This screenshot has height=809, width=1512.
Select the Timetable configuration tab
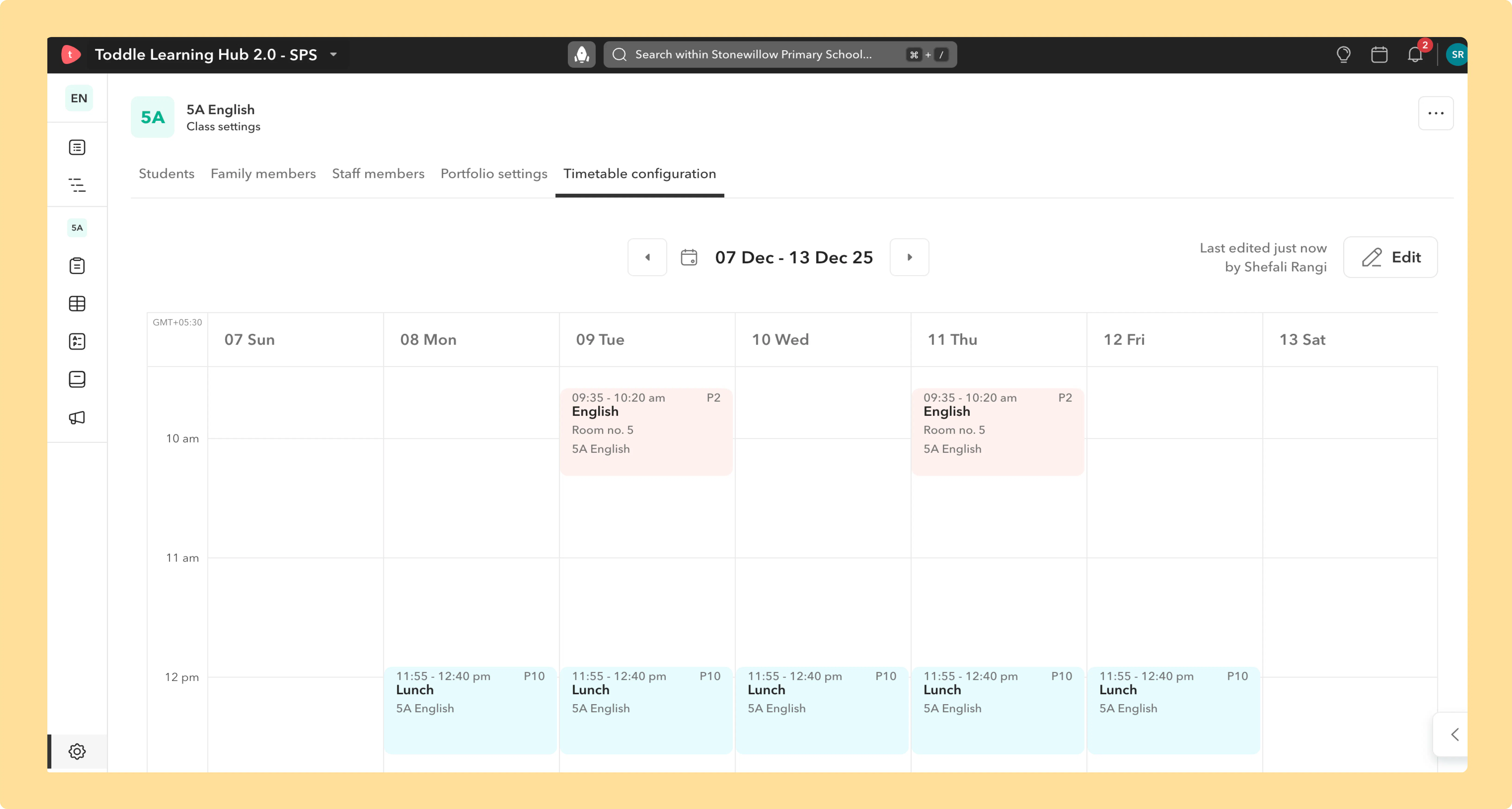click(640, 174)
